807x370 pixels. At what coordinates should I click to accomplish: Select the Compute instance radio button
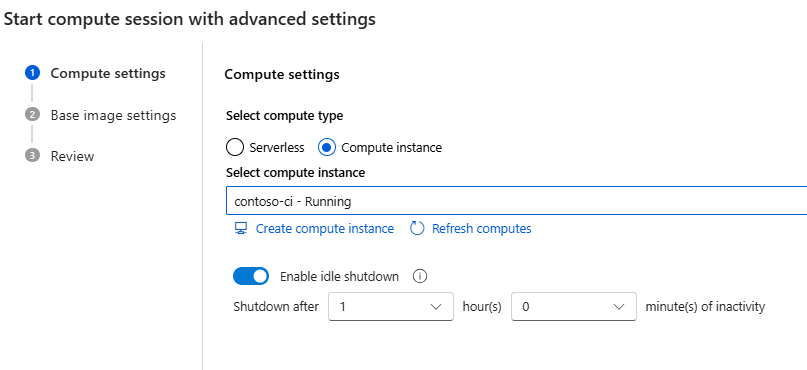(x=326, y=148)
